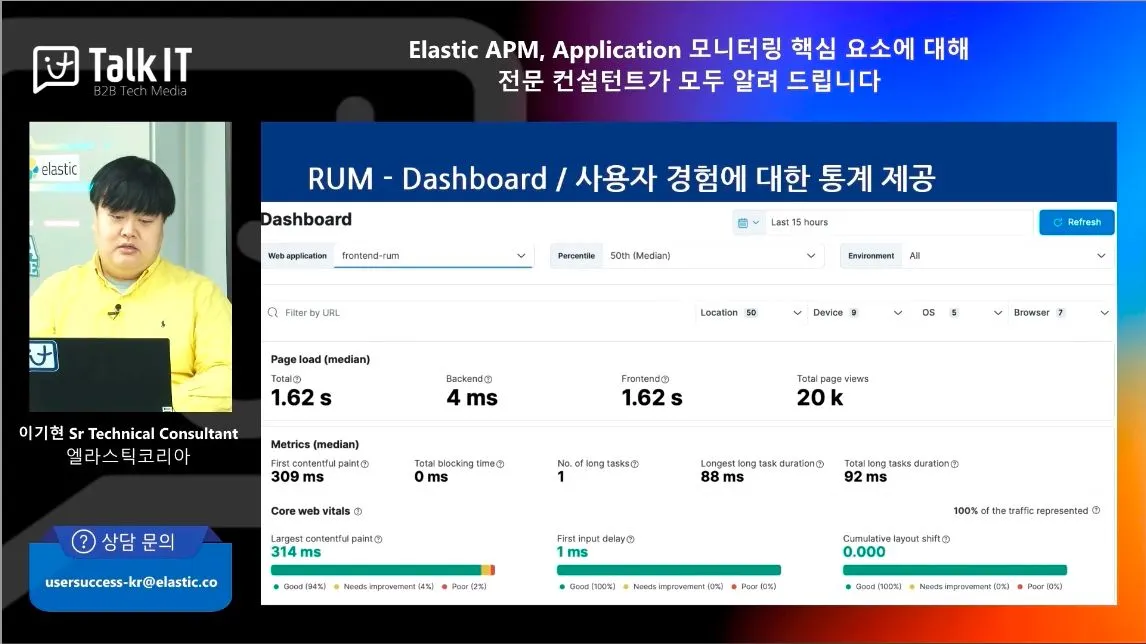Viewport: 1146px width, 644px height.
Task: Open the Percentile 50th (Median) dropdown
Action: pyautogui.click(x=713, y=256)
